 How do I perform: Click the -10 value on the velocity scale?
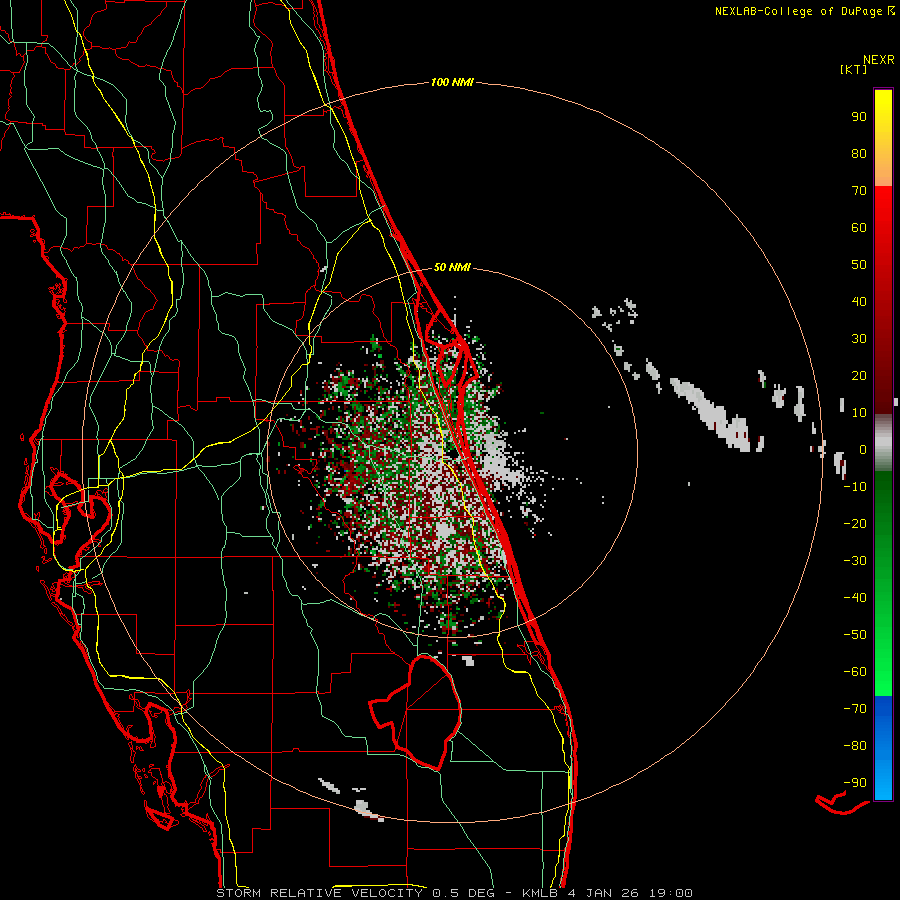click(855, 487)
